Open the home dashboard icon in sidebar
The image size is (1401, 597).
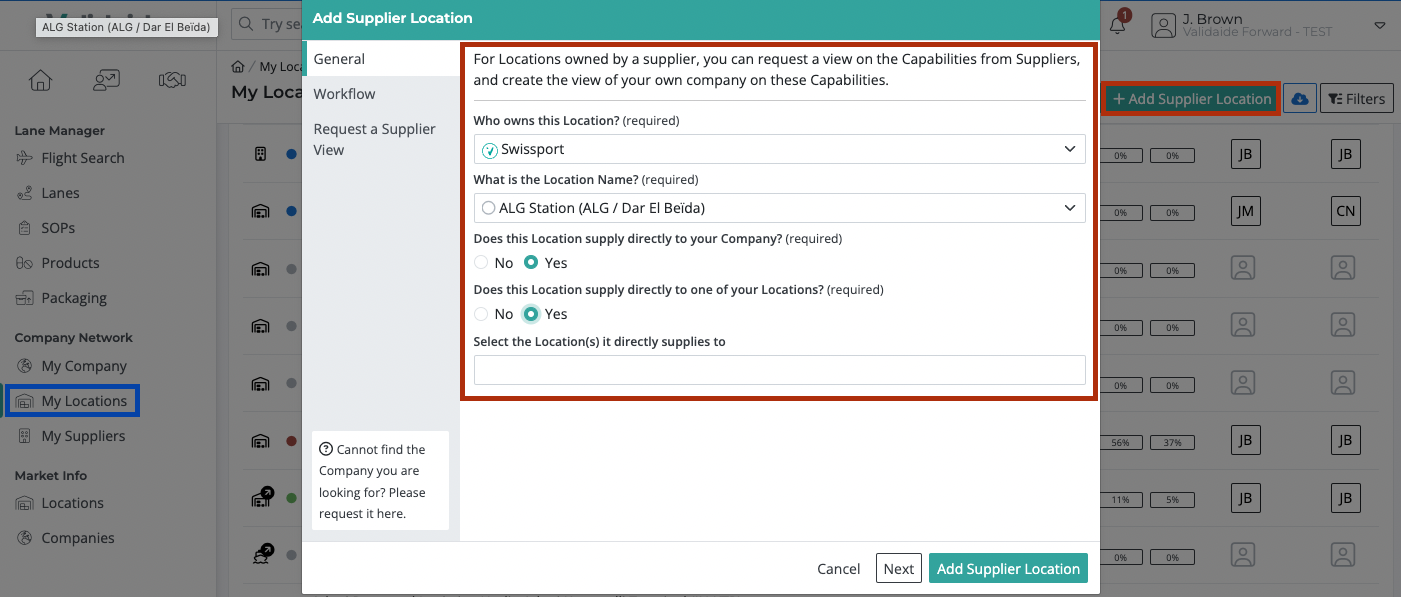click(x=40, y=80)
